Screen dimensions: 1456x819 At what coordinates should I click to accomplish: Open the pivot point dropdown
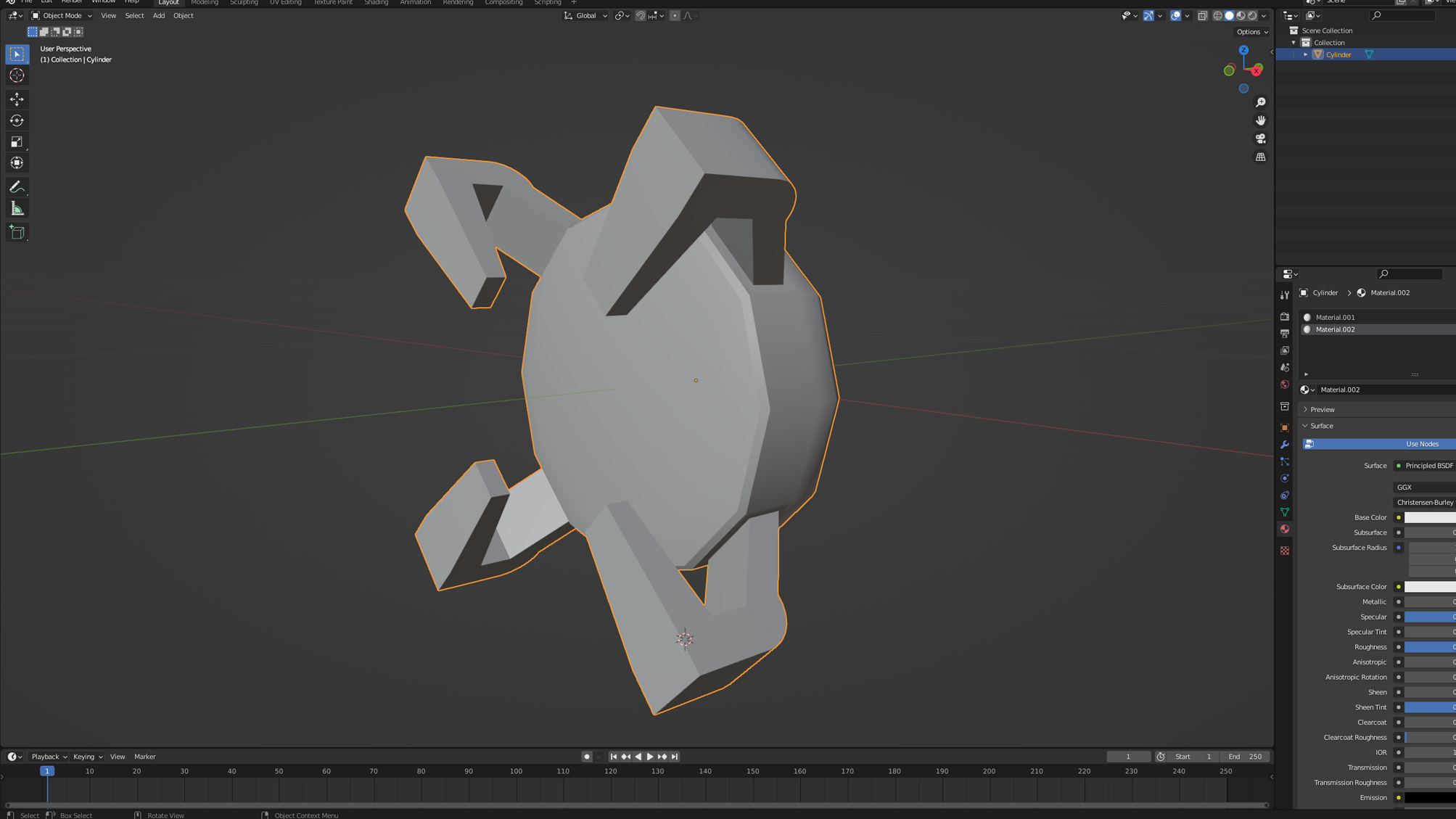[622, 15]
